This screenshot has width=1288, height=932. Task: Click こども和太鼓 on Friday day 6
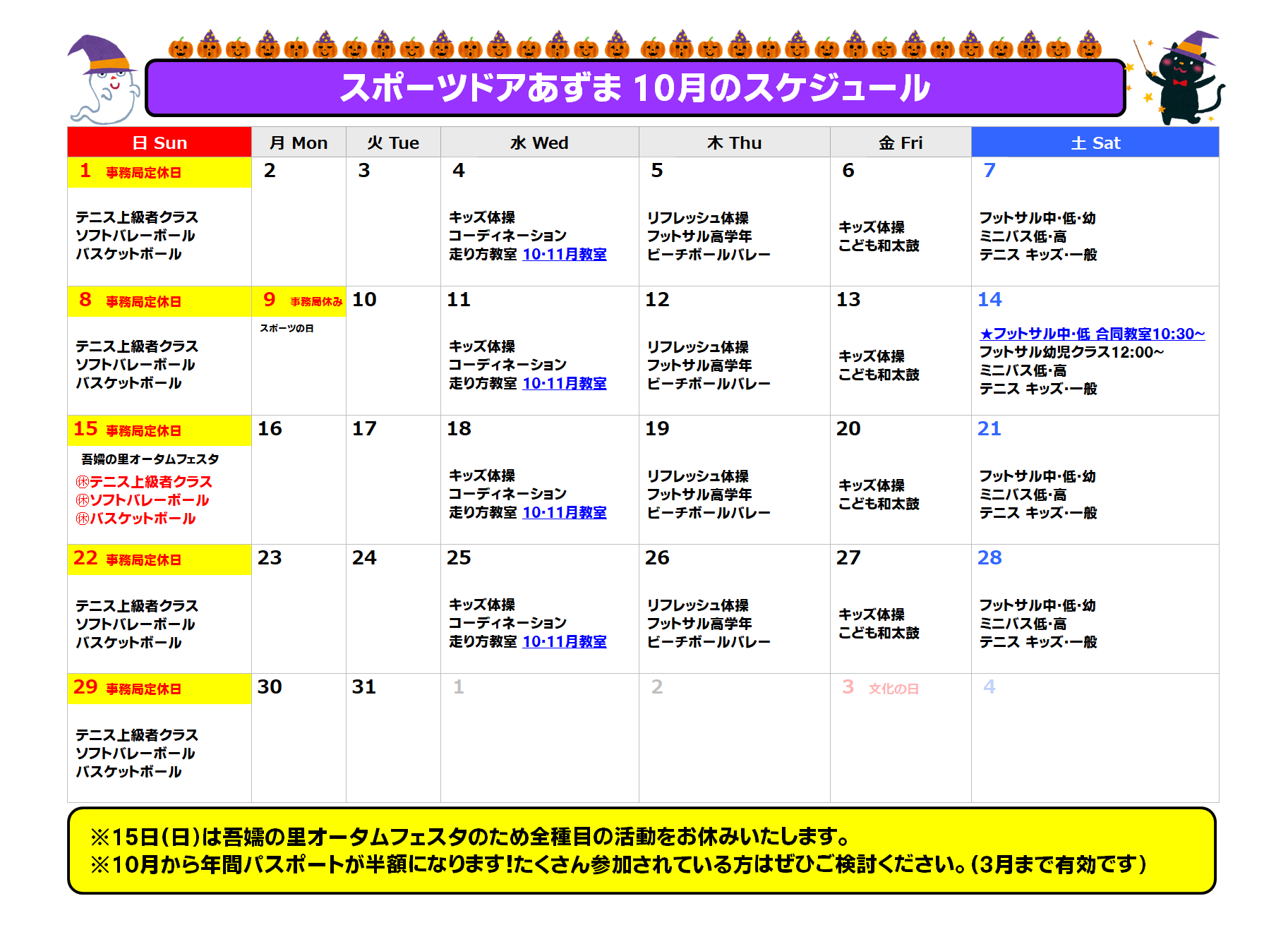pyautogui.click(x=879, y=246)
